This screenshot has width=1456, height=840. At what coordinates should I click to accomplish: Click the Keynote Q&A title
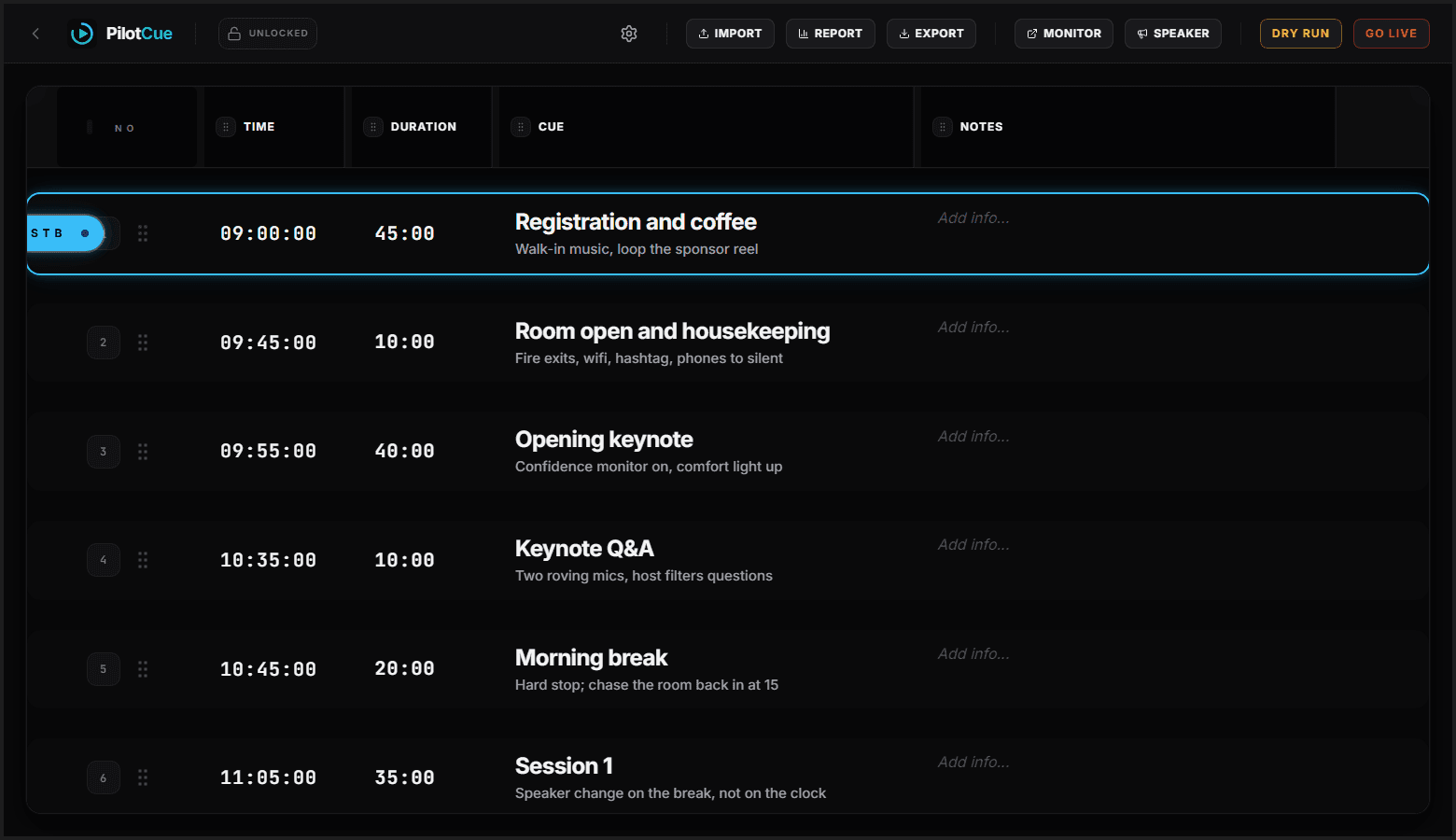(x=584, y=549)
